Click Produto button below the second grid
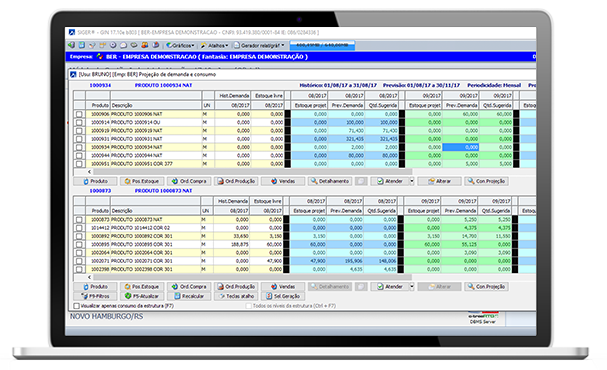 point(95,287)
